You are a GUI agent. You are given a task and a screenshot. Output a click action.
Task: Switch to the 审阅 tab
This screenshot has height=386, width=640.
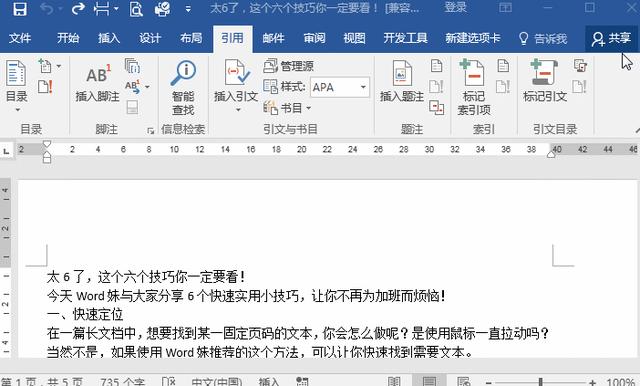tap(314, 38)
